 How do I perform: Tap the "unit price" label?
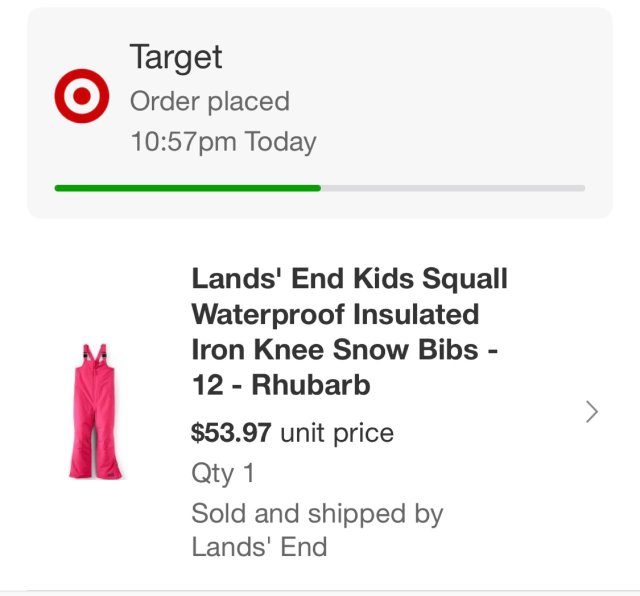coord(337,433)
